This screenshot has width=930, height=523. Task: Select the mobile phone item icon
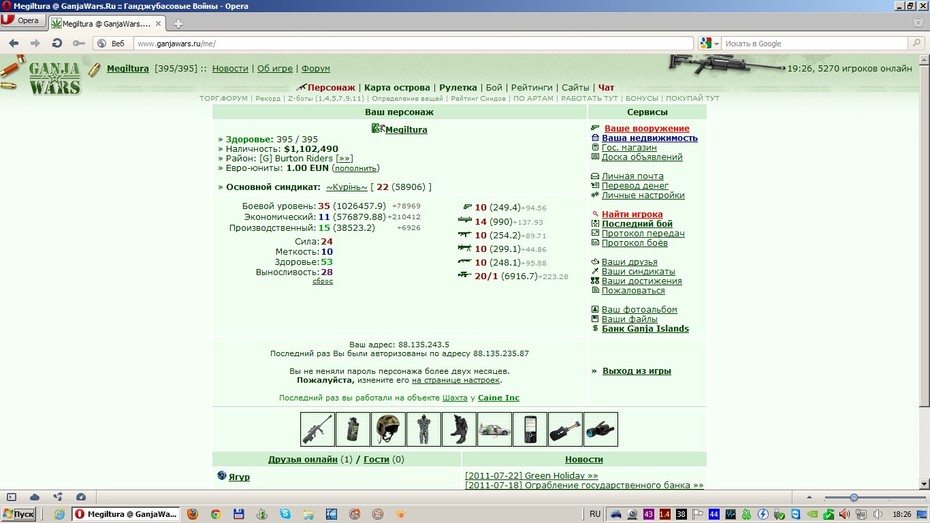click(530, 429)
